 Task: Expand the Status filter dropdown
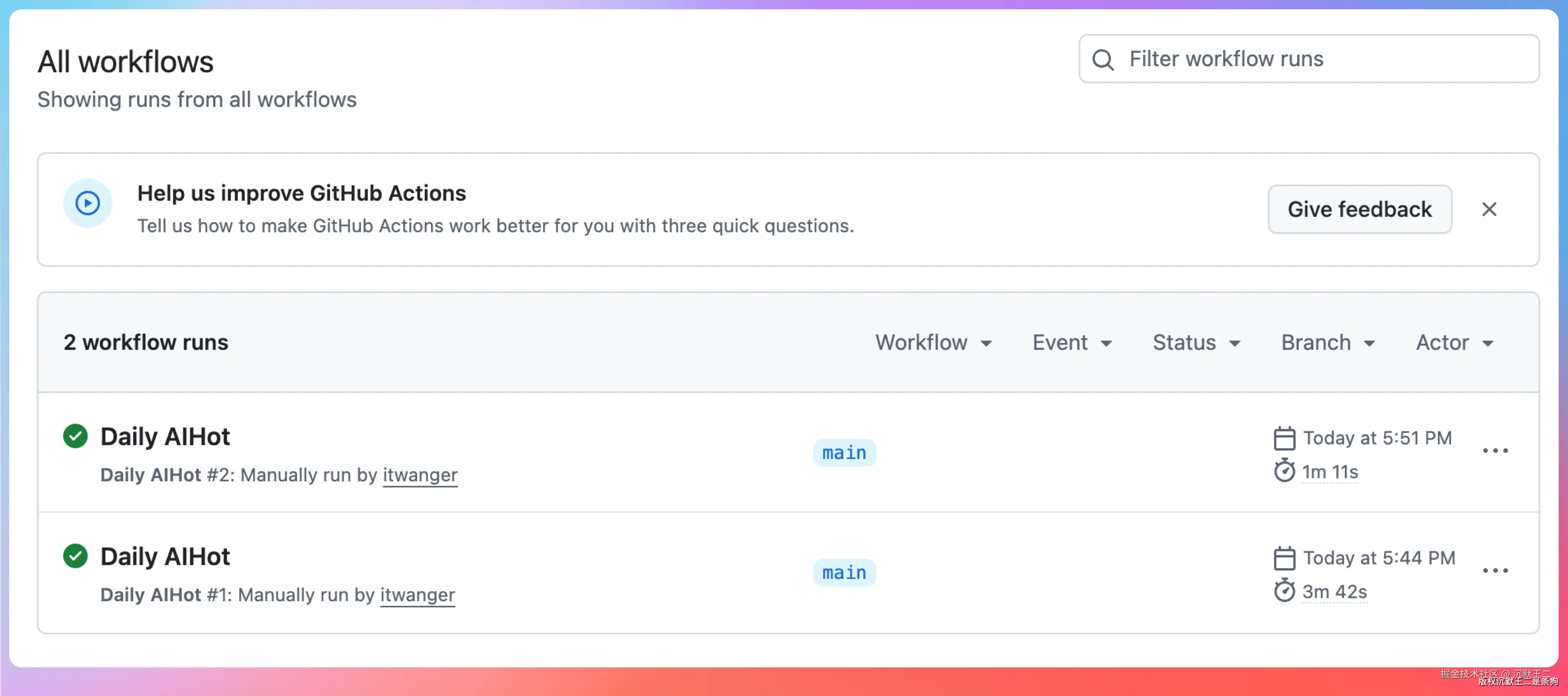pos(1197,343)
